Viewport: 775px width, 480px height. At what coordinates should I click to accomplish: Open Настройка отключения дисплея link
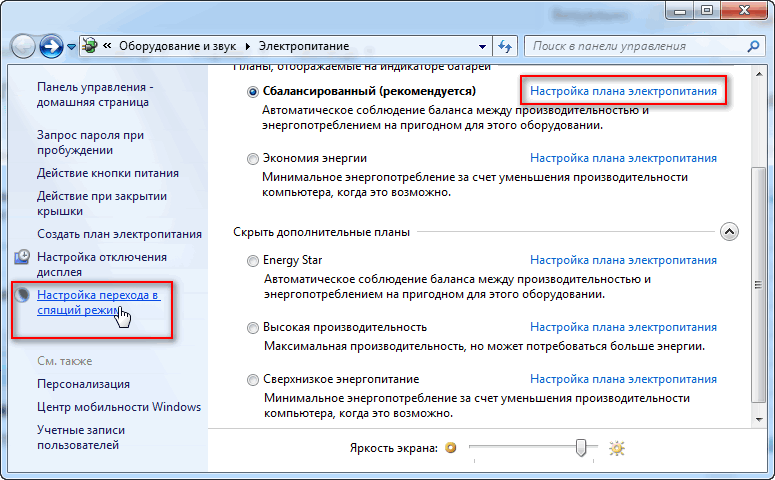click(x=102, y=264)
